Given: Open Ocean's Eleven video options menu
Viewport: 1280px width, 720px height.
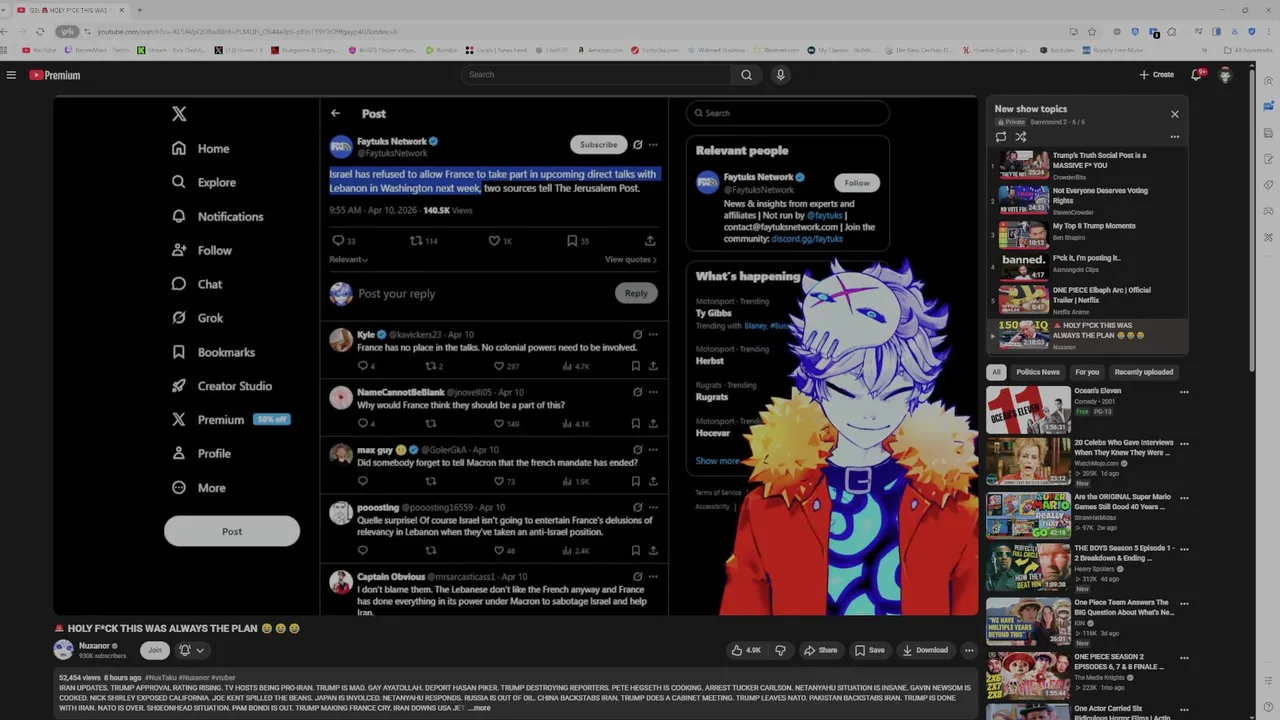Looking at the screenshot, I should click(x=1184, y=392).
